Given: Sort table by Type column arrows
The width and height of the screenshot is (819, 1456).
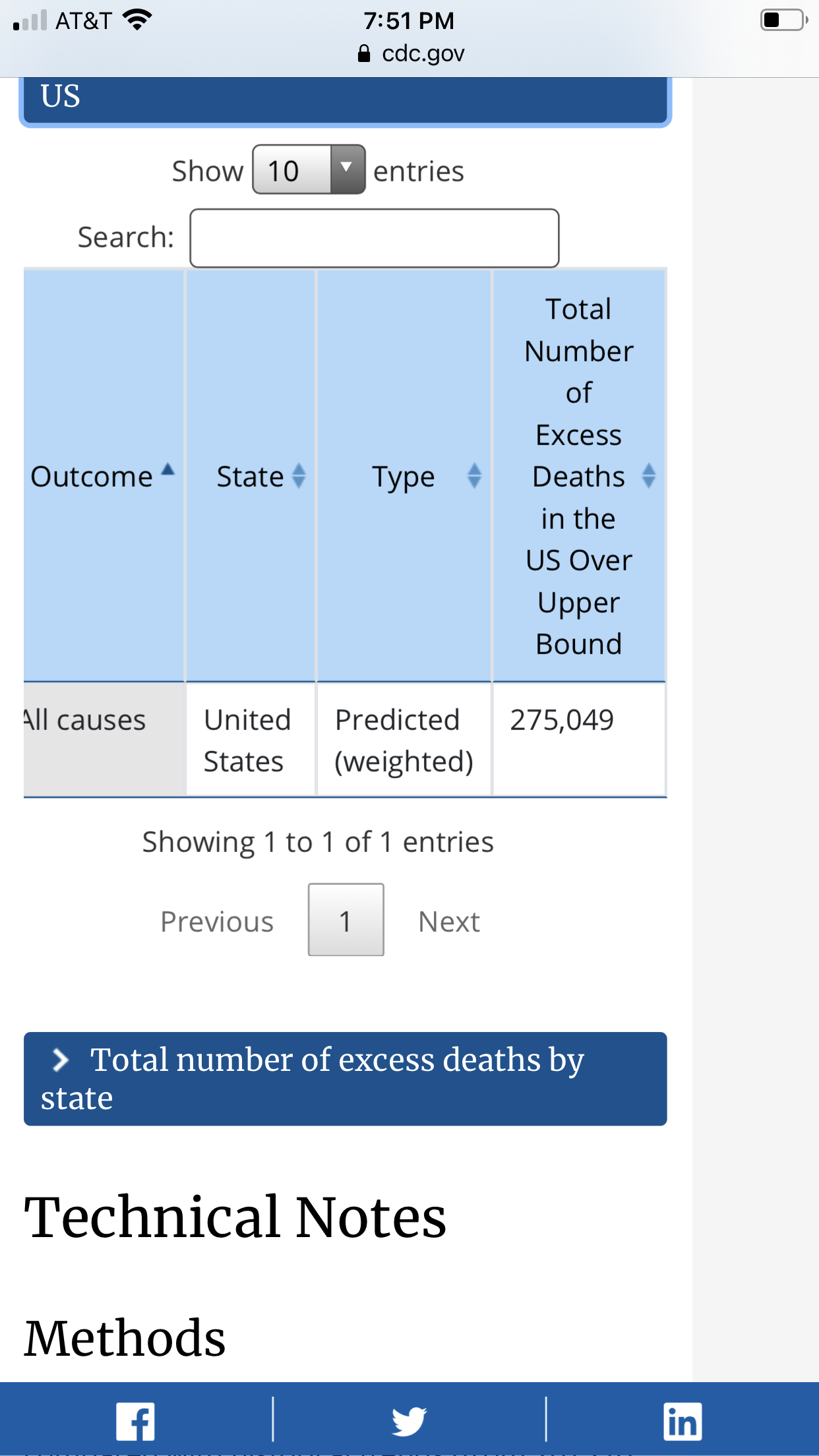Looking at the screenshot, I should pyautogui.click(x=473, y=475).
